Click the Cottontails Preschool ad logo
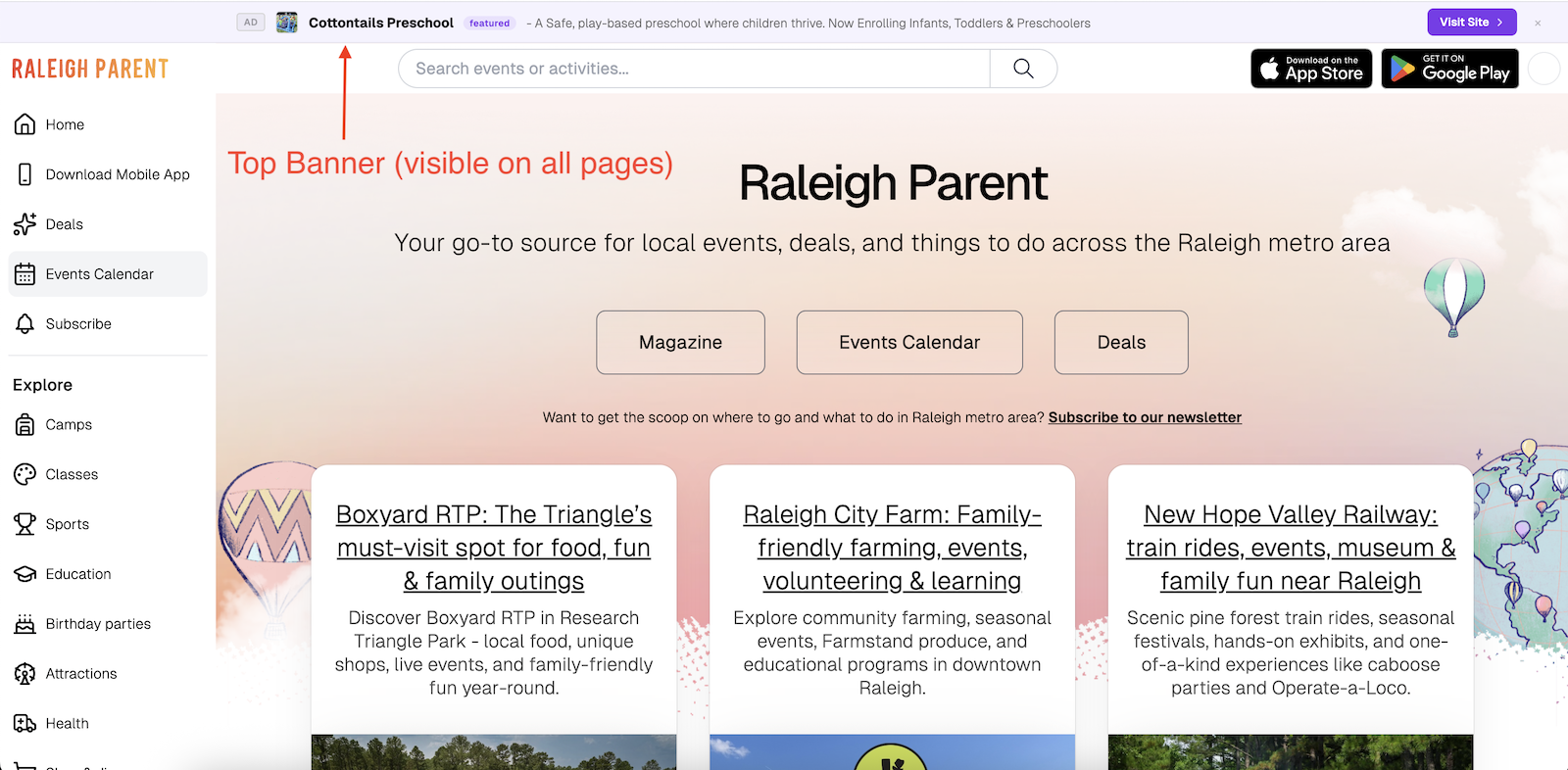Screen dimensions: 1568x770 click(287, 23)
